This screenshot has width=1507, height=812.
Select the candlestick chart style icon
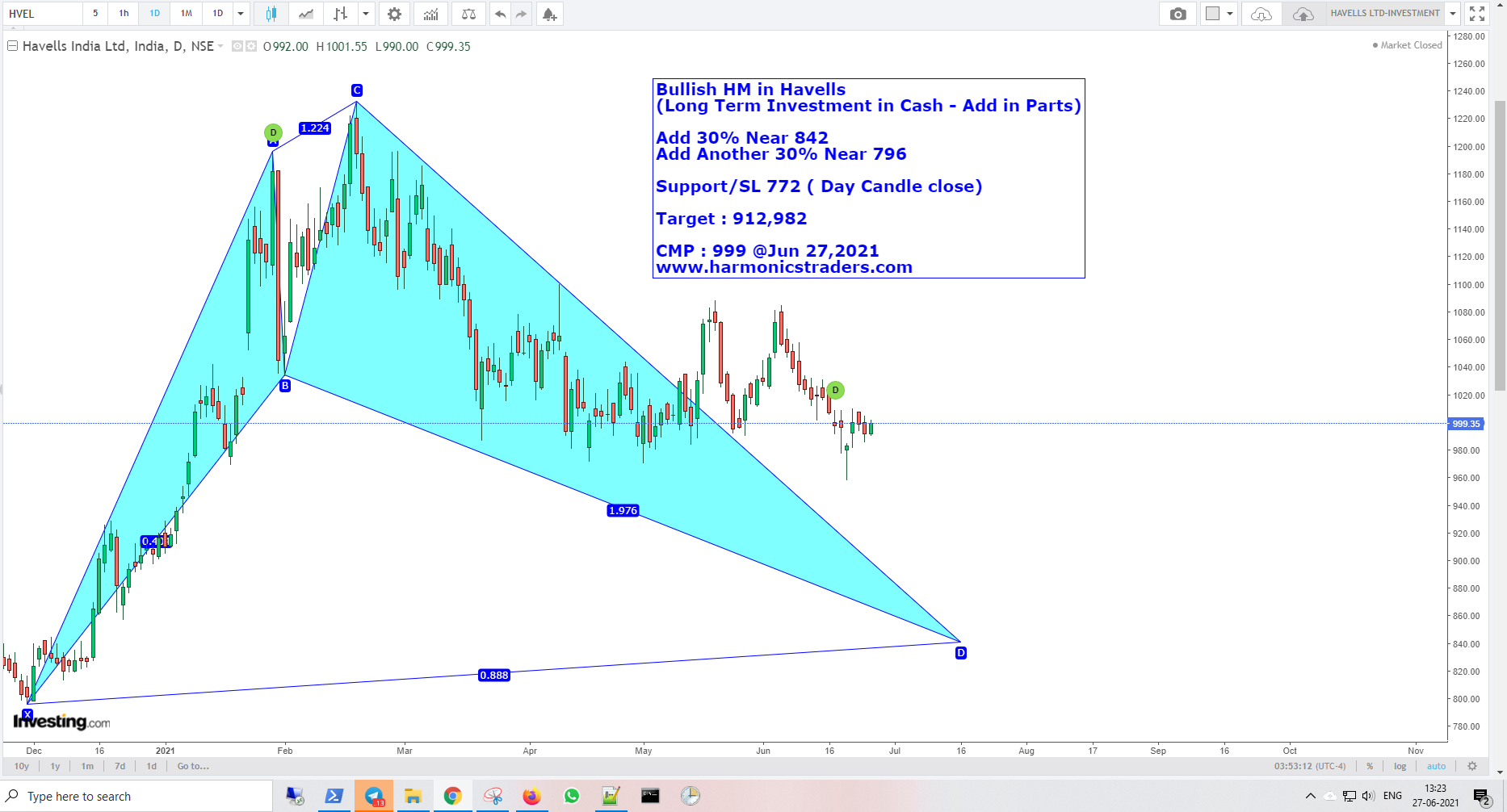tap(271, 14)
